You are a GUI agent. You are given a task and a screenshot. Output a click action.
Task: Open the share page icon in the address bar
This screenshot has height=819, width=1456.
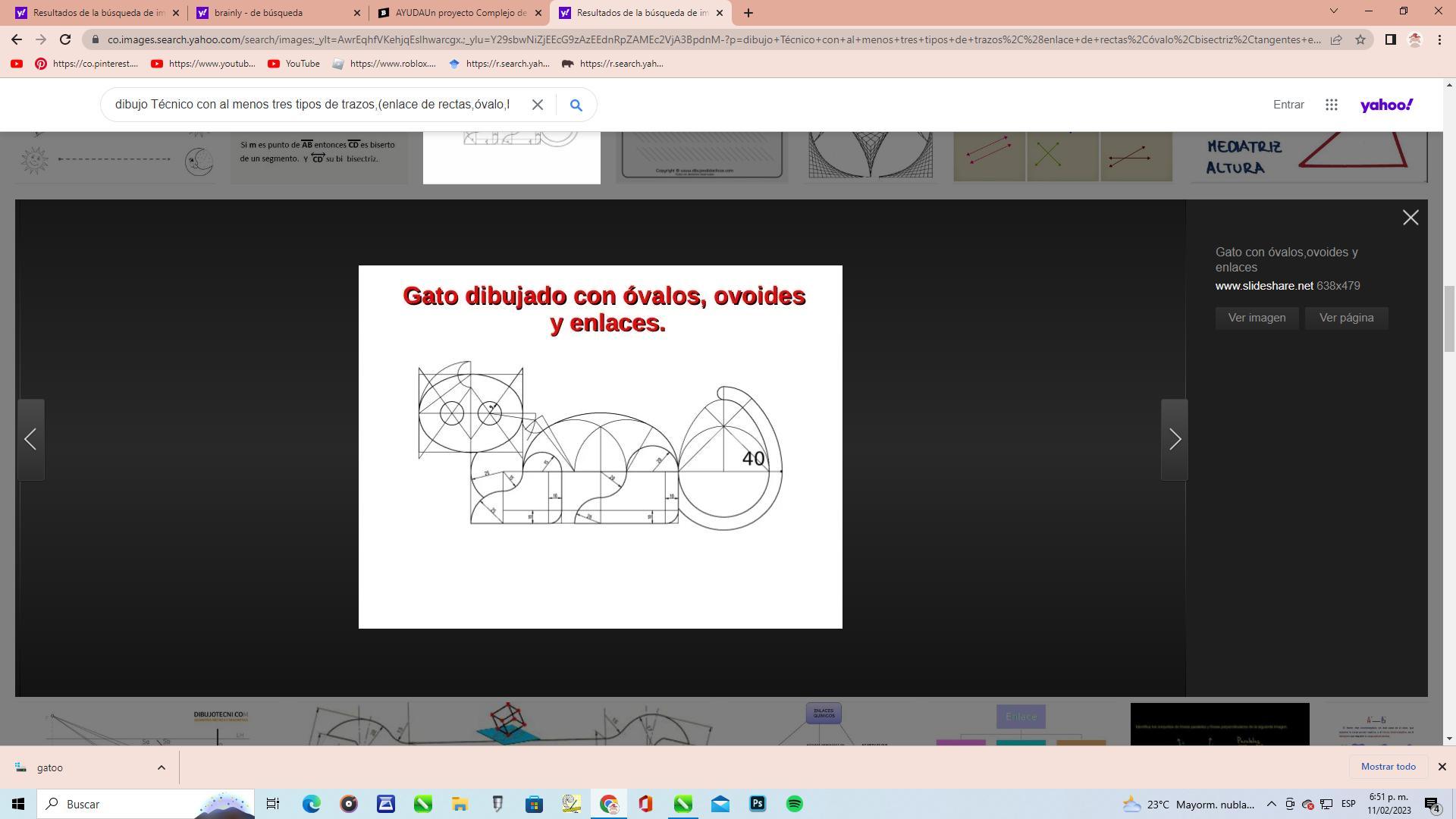click(x=1336, y=39)
